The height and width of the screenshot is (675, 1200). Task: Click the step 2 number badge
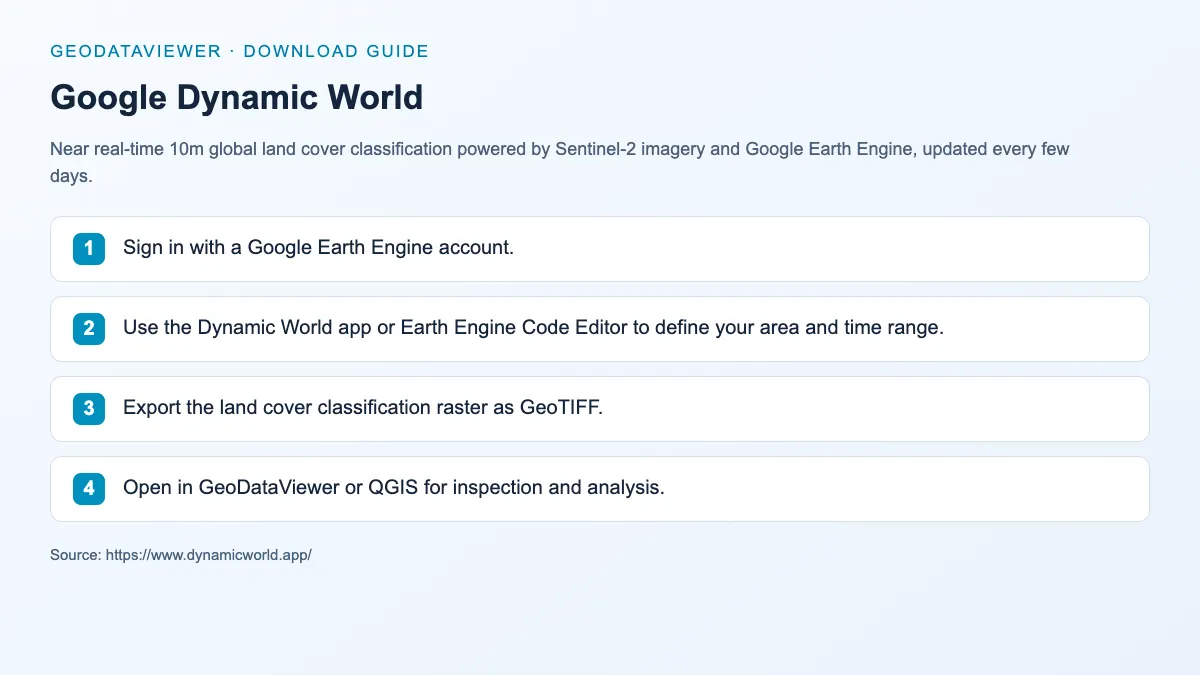(89, 328)
